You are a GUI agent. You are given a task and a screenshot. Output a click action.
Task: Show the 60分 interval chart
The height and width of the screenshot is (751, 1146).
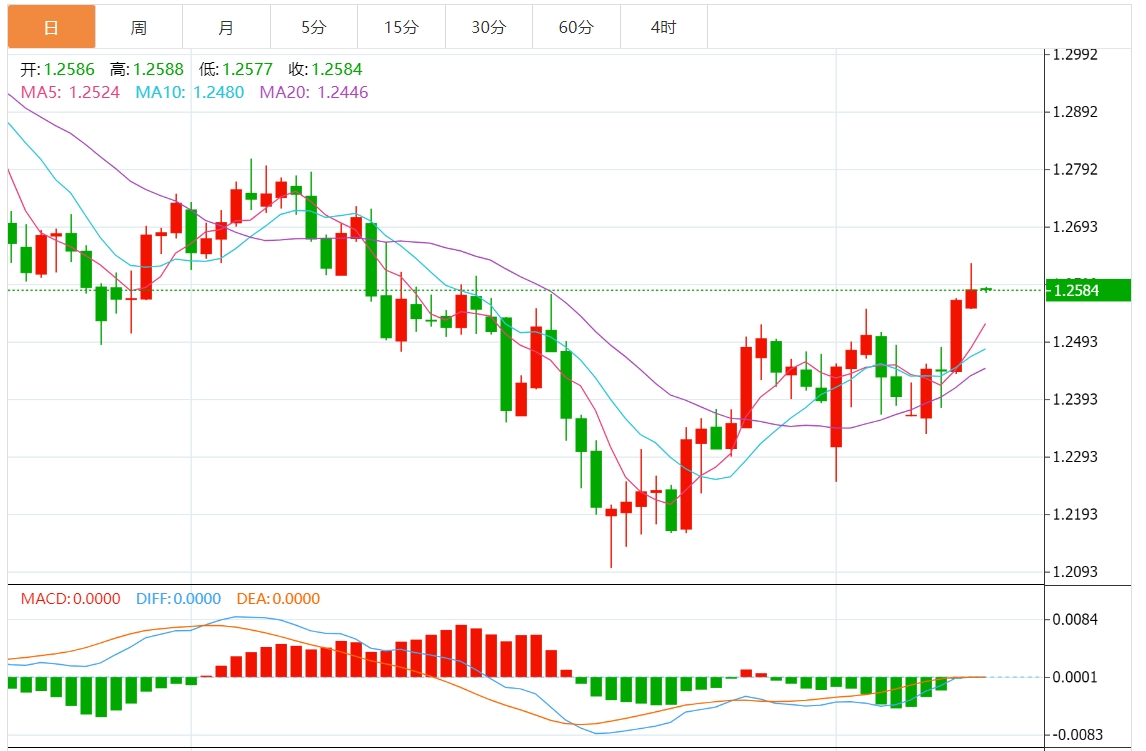[576, 27]
